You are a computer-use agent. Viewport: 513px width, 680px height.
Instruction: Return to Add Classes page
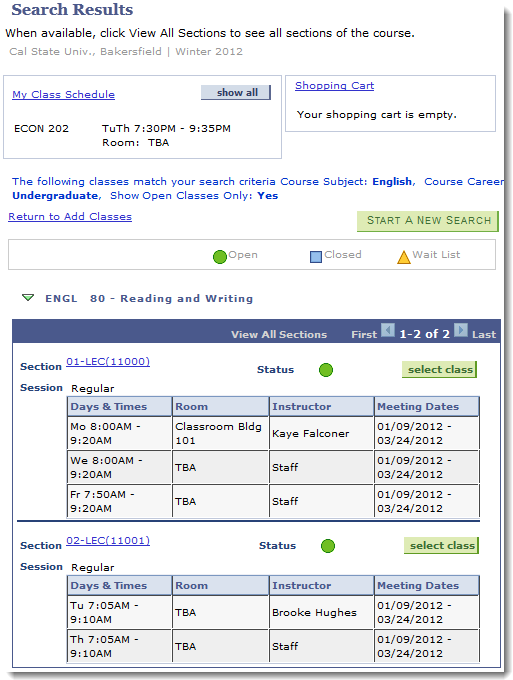[x=70, y=216]
